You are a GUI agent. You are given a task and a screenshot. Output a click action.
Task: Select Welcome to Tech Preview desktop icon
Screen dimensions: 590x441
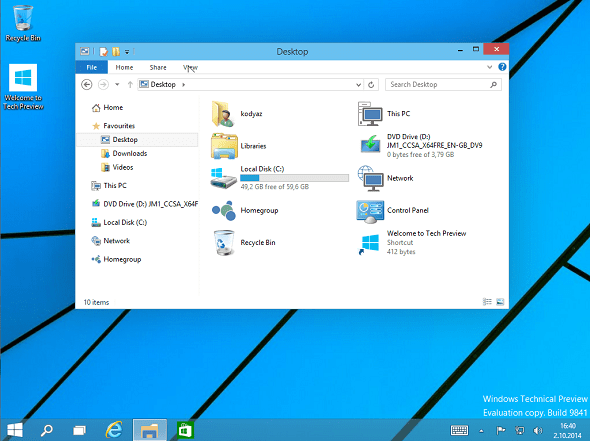tap(23, 87)
